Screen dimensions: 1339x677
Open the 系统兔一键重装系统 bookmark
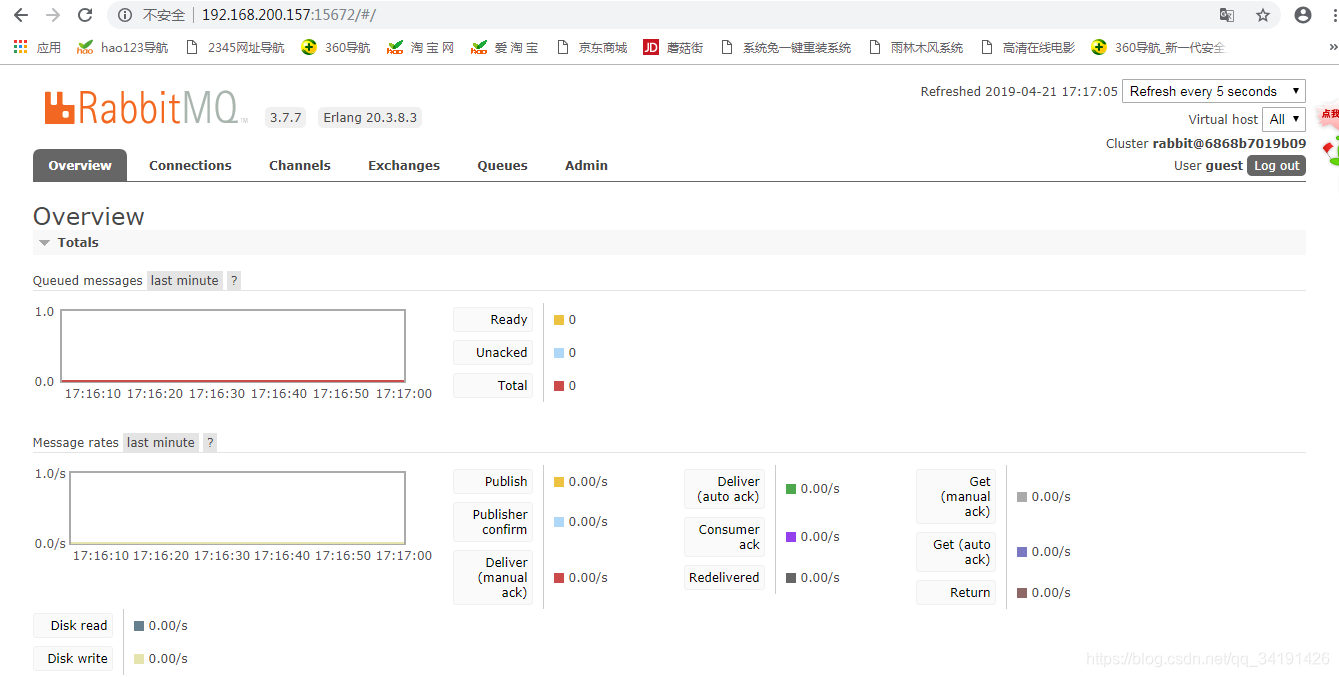[786, 47]
